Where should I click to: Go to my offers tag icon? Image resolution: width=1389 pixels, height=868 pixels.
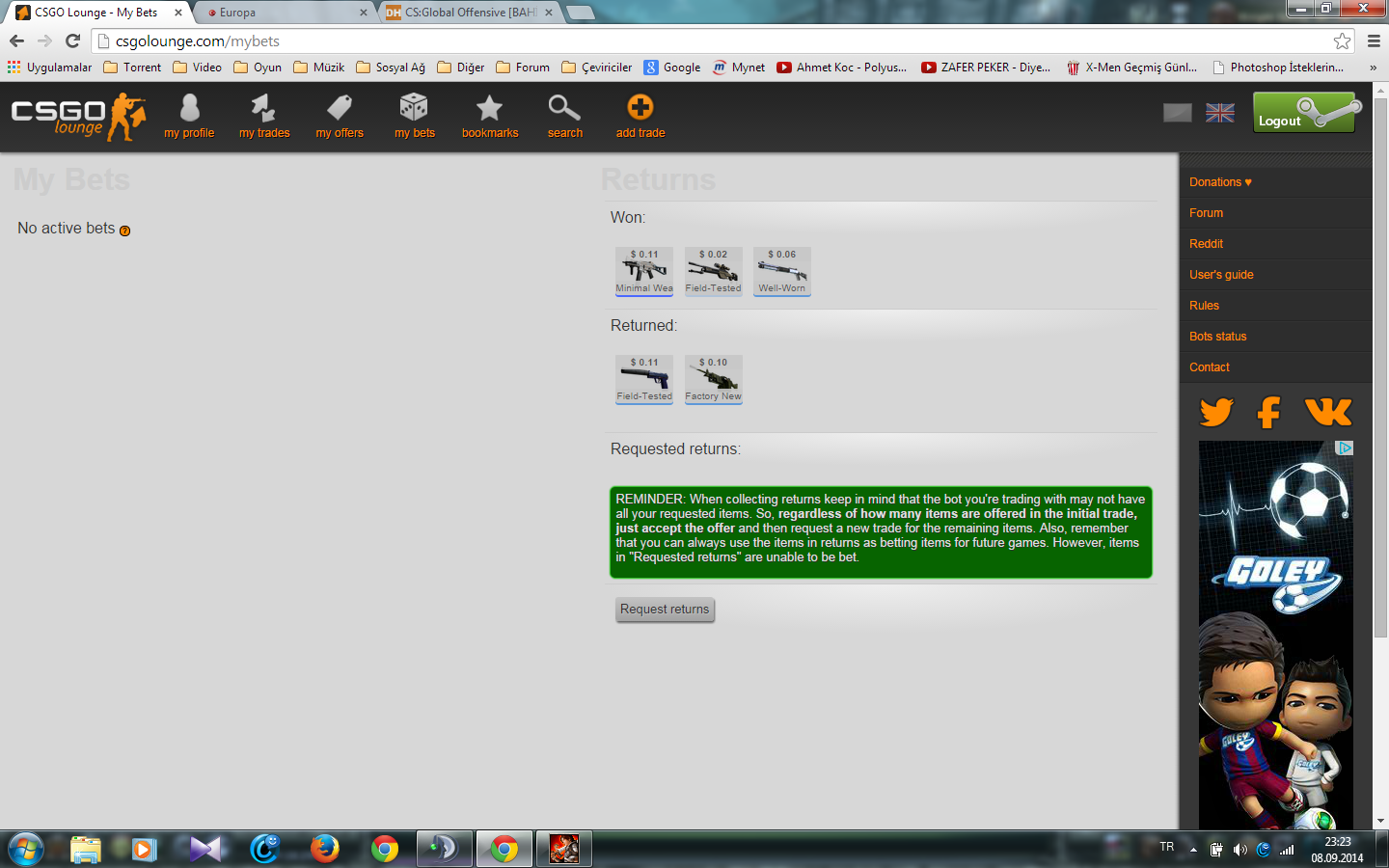(340, 107)
